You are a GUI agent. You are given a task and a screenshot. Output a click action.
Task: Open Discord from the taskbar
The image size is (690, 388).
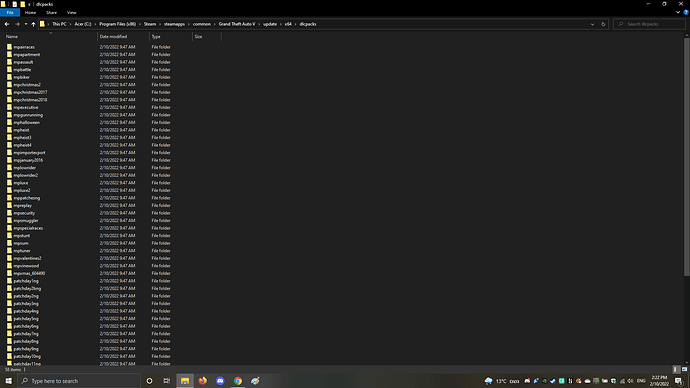[220, 381]
